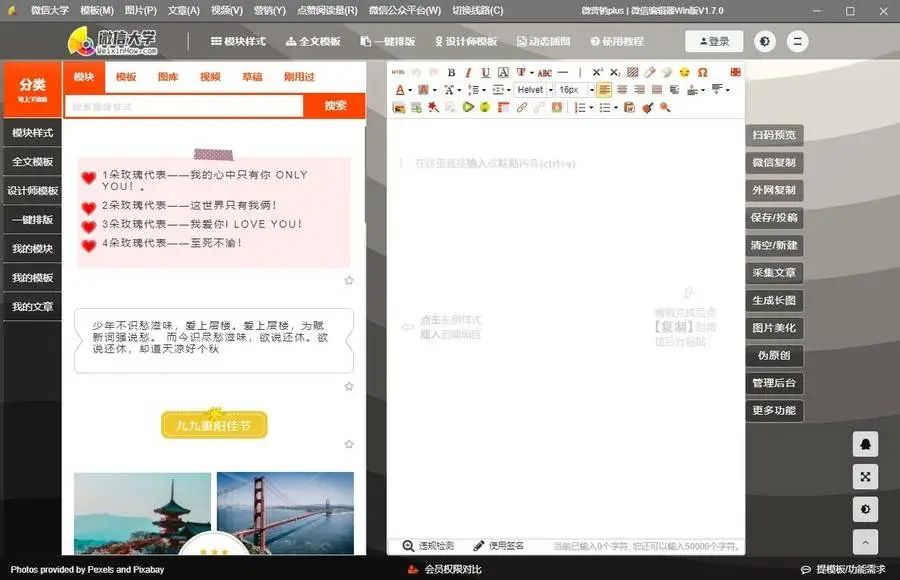Click the 扫码预览 button
The image size is (900, 580).
[x=774, y=135]
